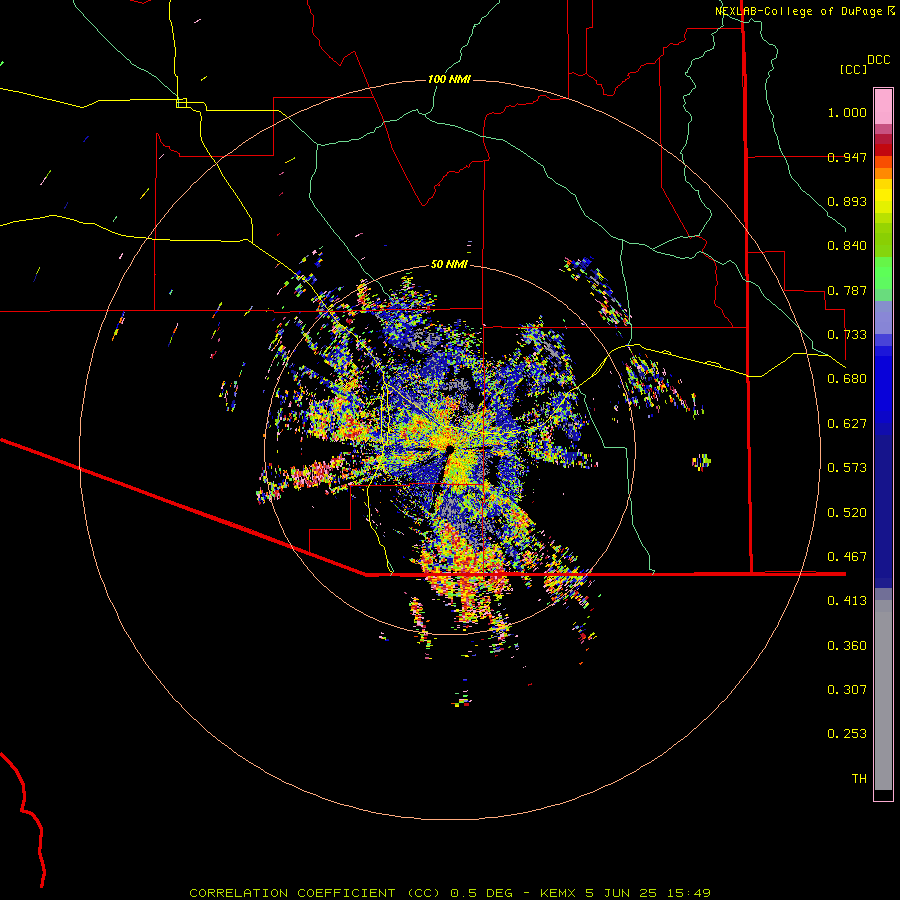
Task: Click the 0.787 color scale value
Action: (x=847, y=290)
